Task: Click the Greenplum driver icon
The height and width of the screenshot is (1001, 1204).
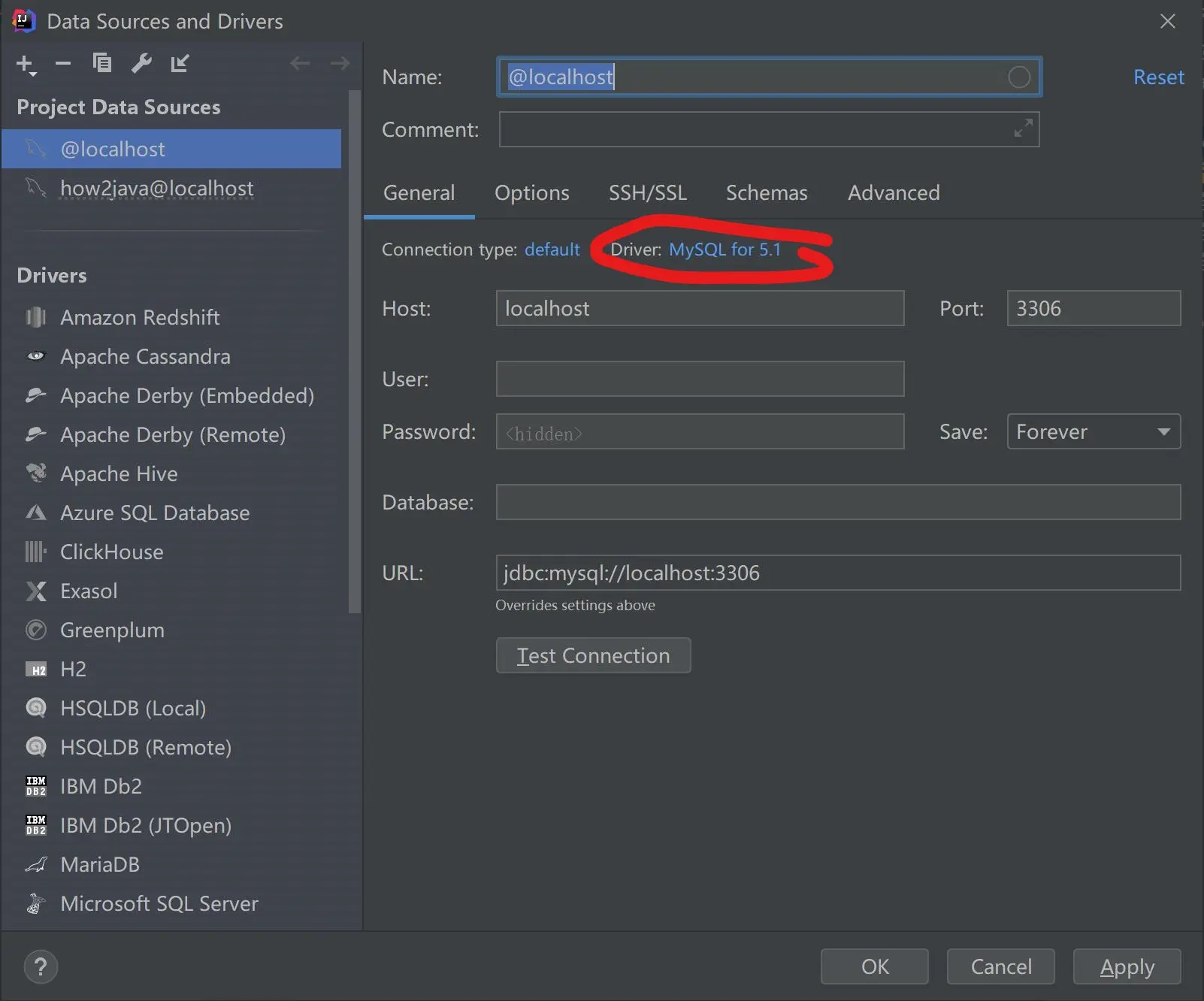Action: pos(36,630)
